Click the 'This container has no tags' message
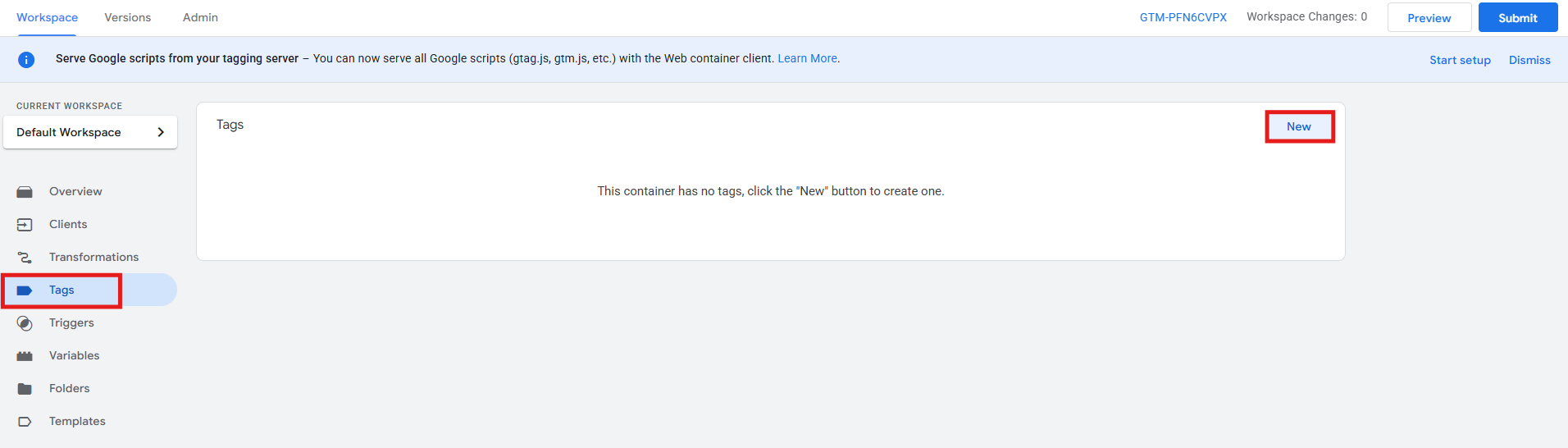Screen dimensions: 1568x448 pos(770,191)
